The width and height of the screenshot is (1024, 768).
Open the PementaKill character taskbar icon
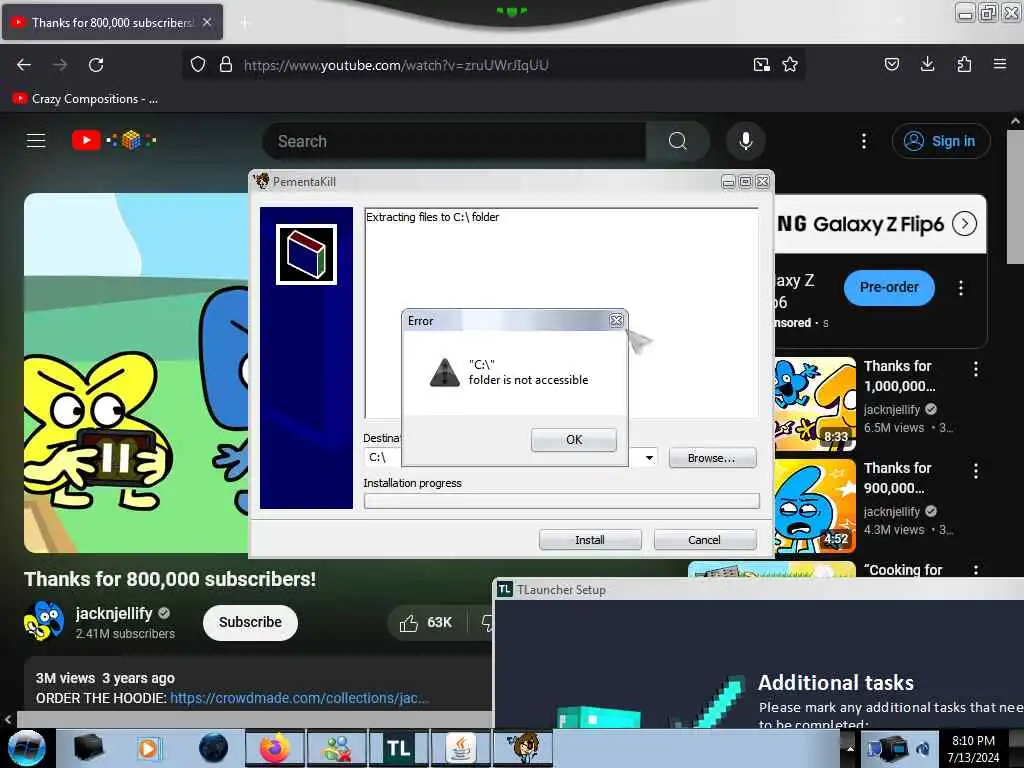(x=522, y=748)
